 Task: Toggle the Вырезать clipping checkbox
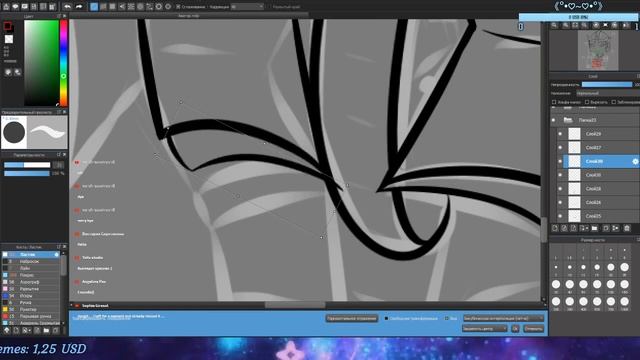pyautogui.click(x=587, y=102)
